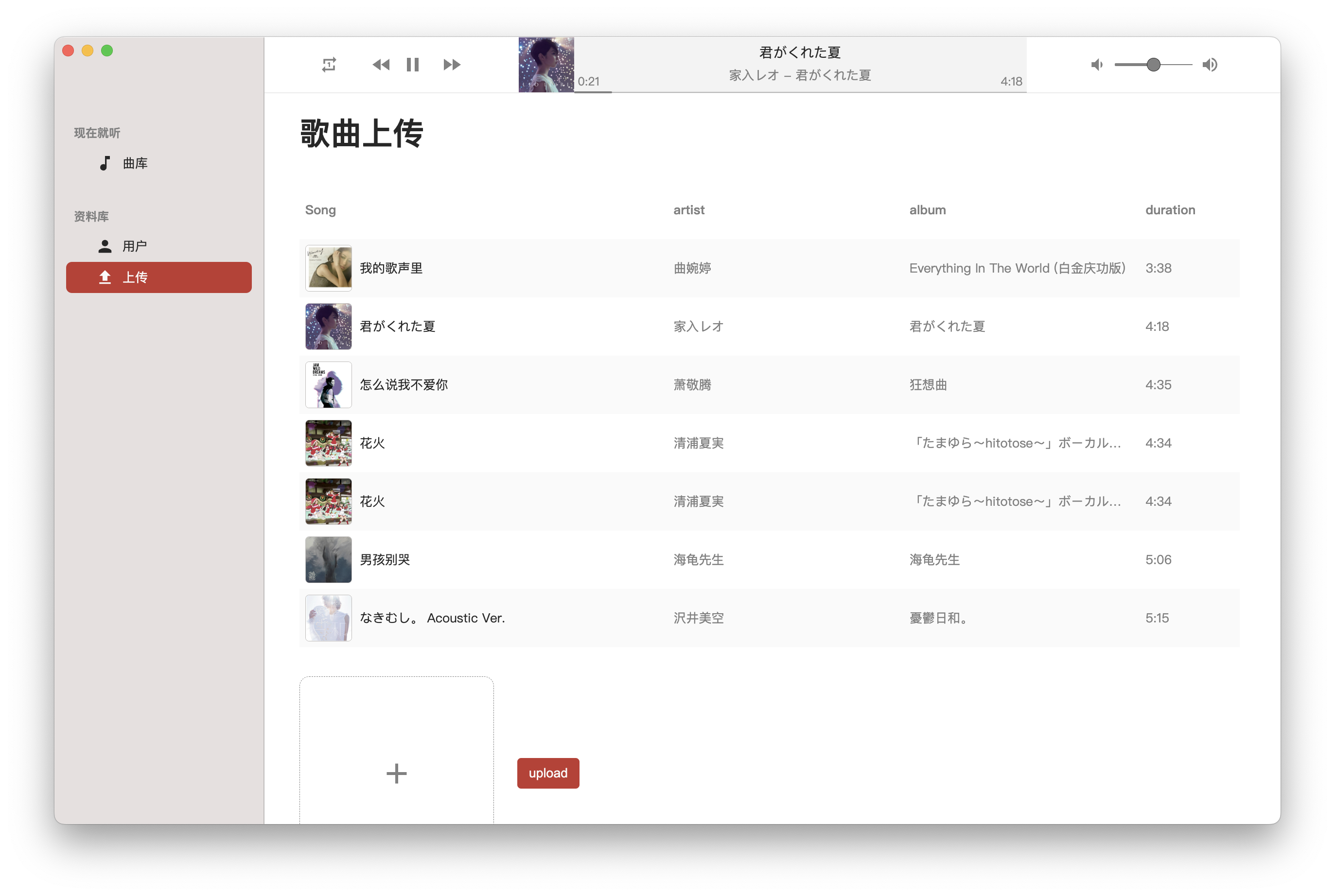
Task: Click the duration 4:35
Action: pos(1158,384)
